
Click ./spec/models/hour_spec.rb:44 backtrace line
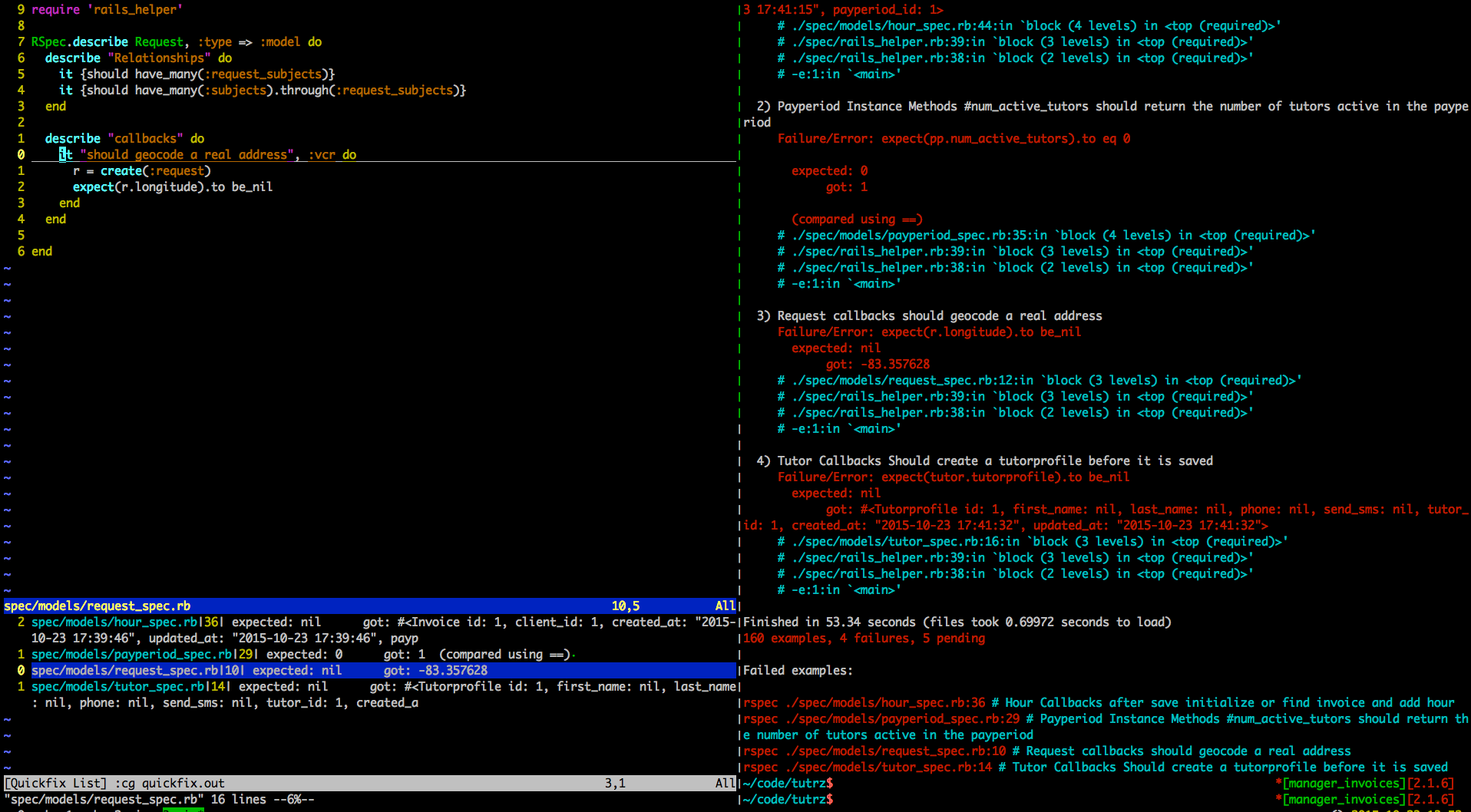pos(1029,25)
